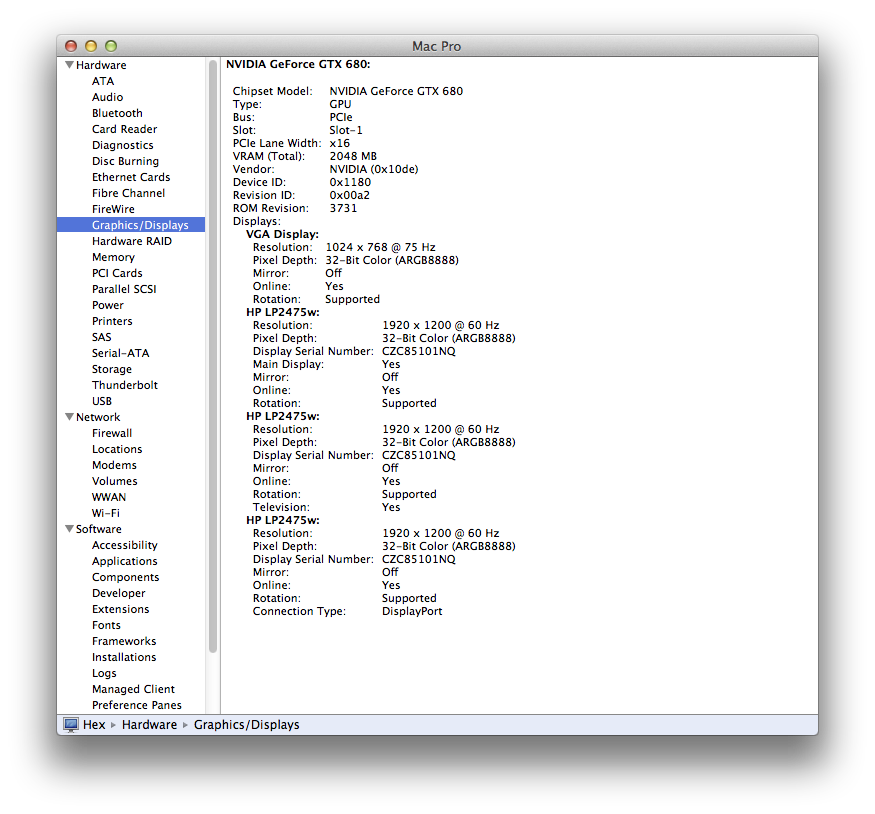Select the highlighted Graphics/Displays sidebar row

tap(131, 225)
